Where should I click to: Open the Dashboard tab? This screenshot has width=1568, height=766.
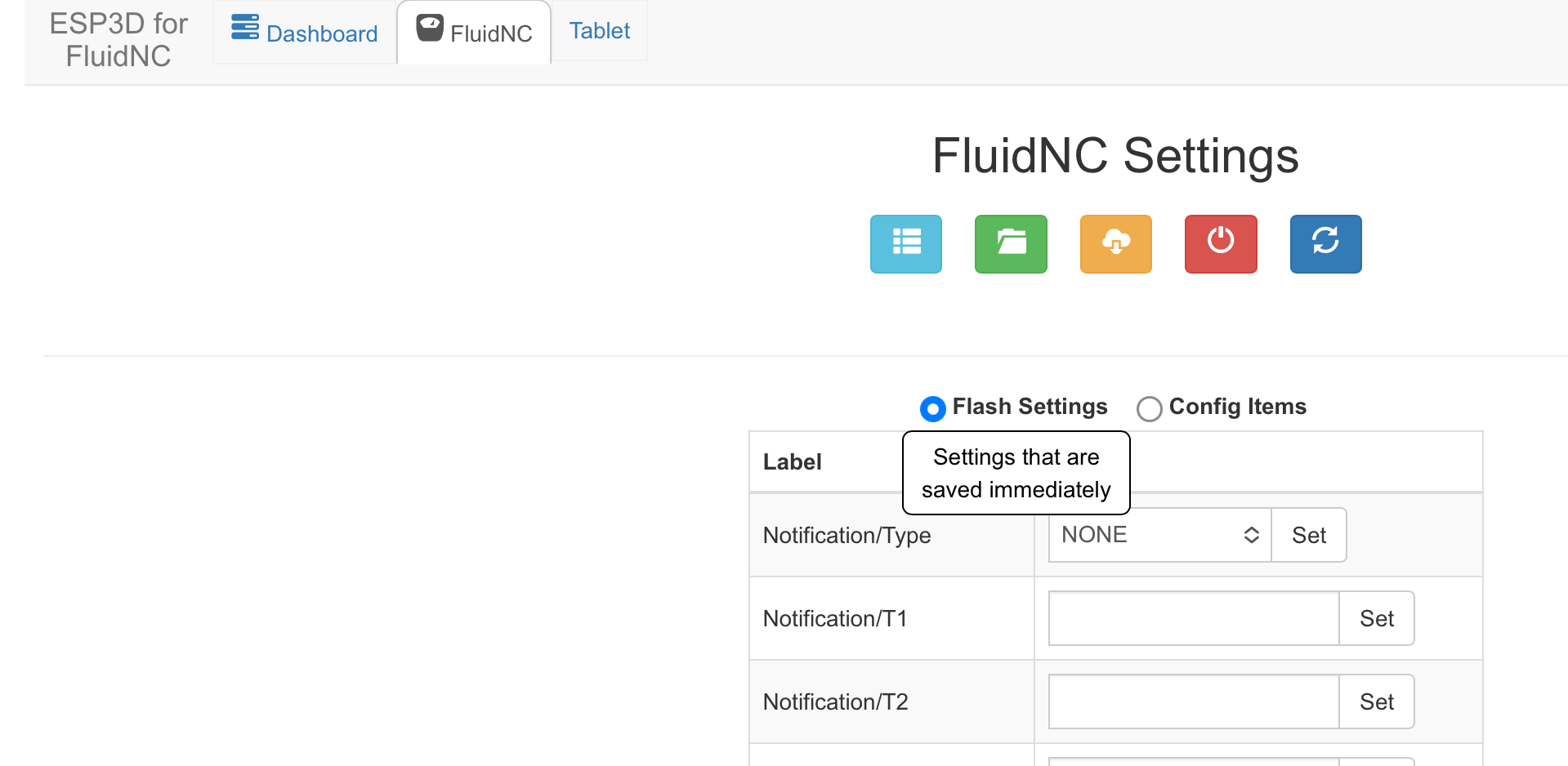[304, 32]
